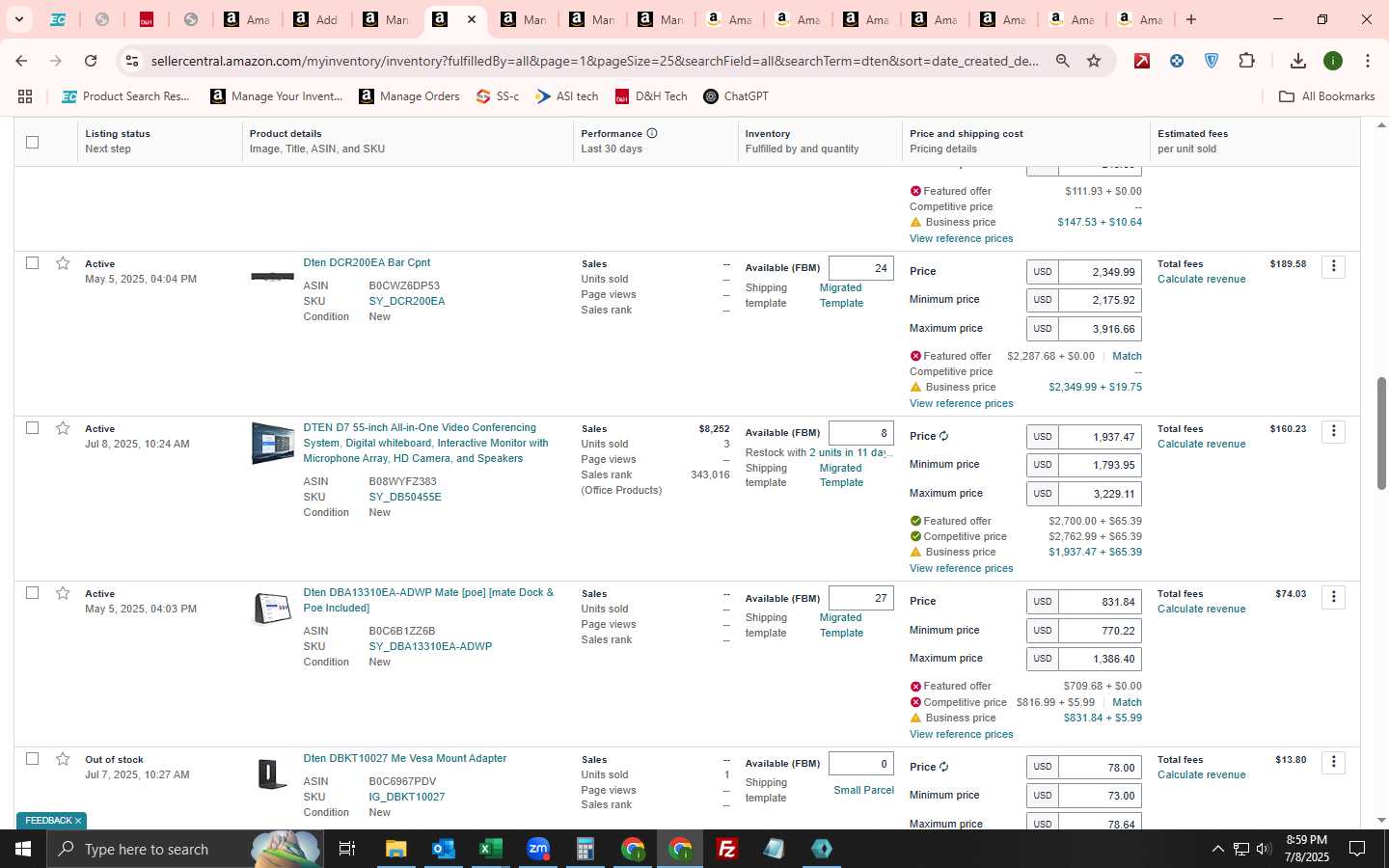The width and height of the screenshot is (1389, 868).
Task: Click the page vertical scrollbar thumb
Action: point(1381,434)
